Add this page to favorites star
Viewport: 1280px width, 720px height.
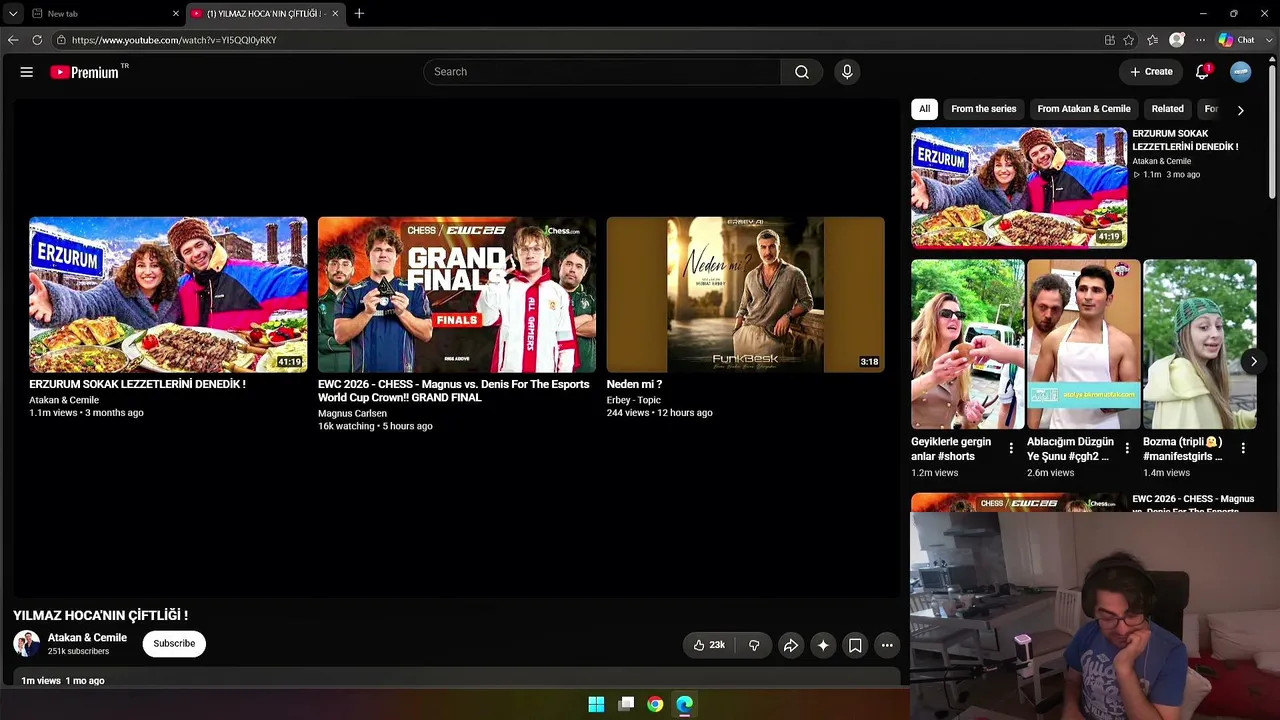click(x=1129, y=40)
